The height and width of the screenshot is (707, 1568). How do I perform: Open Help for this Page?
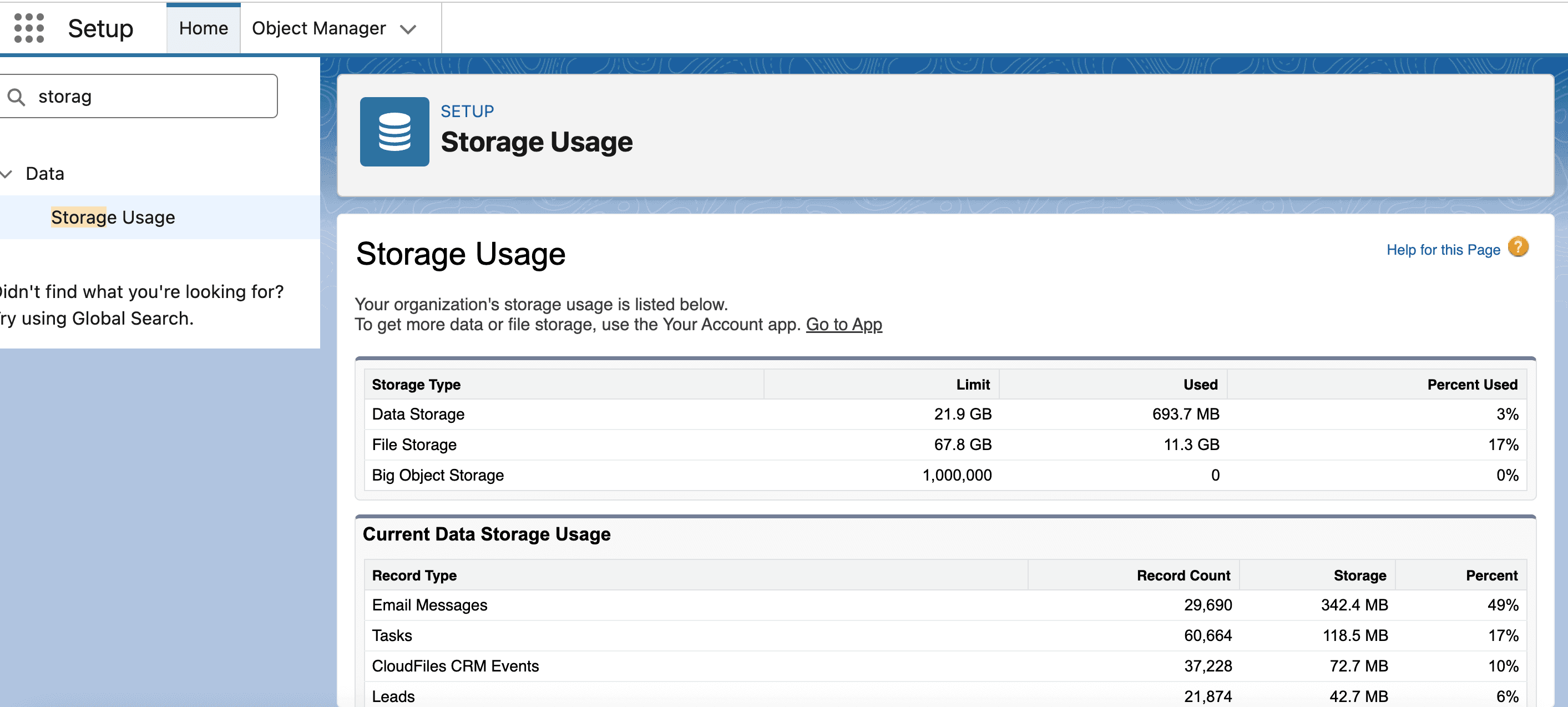[x=1443, y=249]
